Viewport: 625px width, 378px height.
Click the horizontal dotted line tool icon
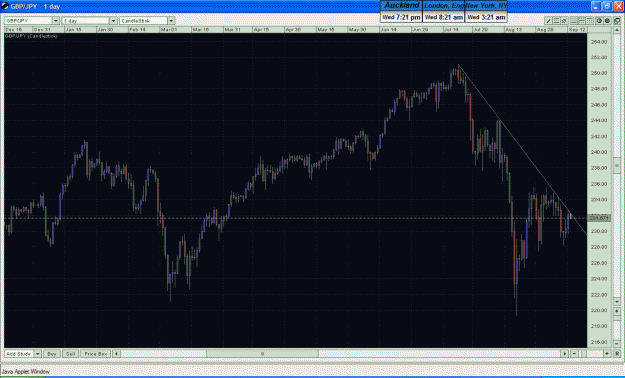(x=556, y=21)
